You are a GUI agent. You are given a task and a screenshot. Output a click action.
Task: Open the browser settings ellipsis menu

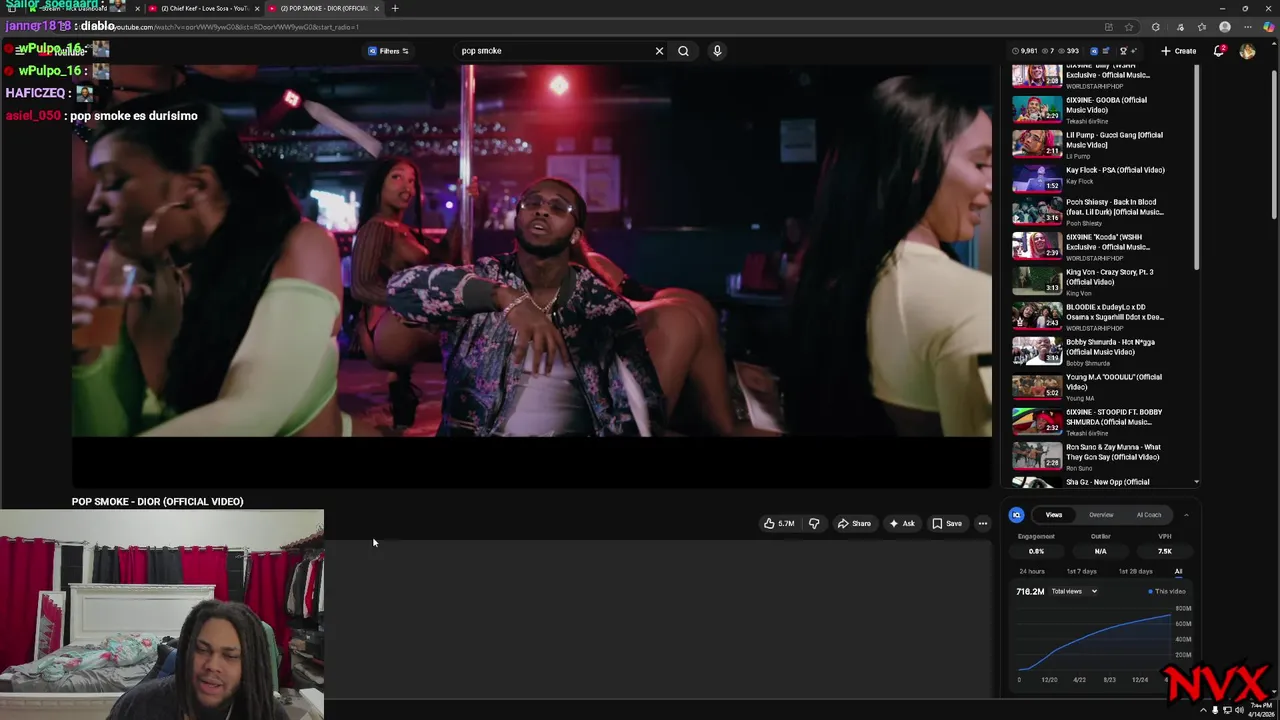(1247, 27)
